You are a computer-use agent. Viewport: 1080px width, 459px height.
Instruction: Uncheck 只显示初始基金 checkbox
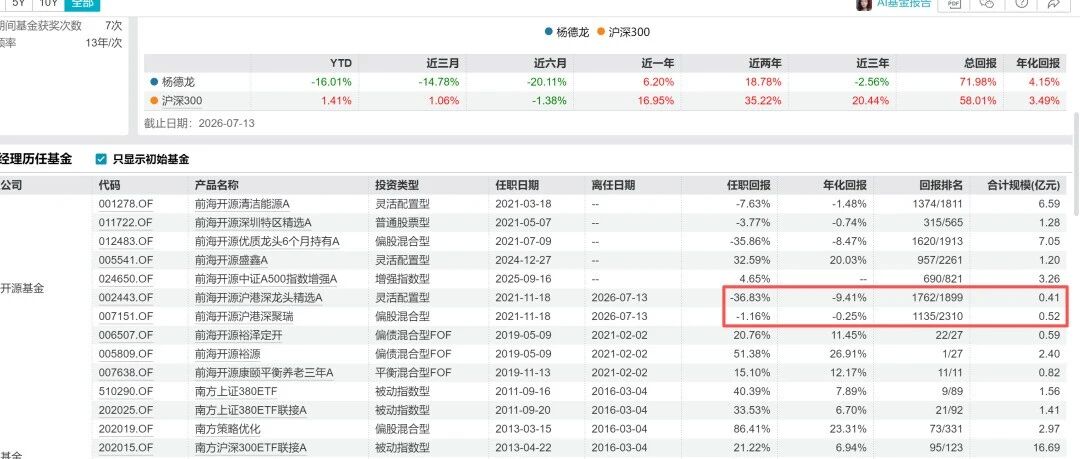click(101, 159)
